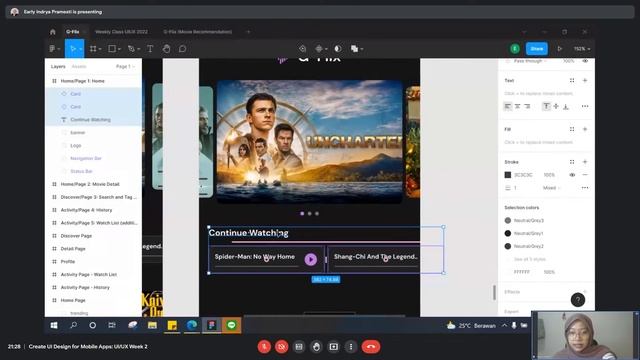Click Neutral/Grey1 selection color swatch
Screen dimensions: 640x360
[508, 233]
